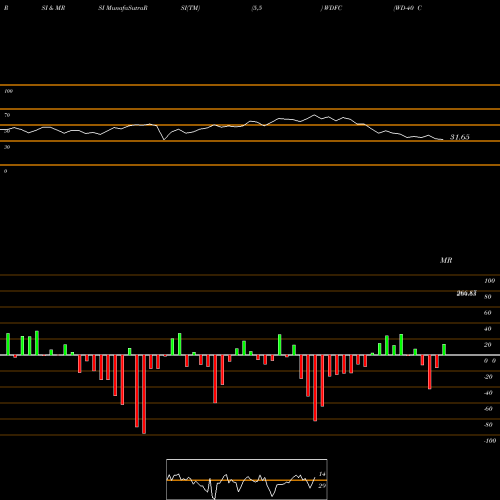Open the small RSI thumbnail chart at bottom
The height and width of the screenshot is (500, 500).
coord(247,479)
